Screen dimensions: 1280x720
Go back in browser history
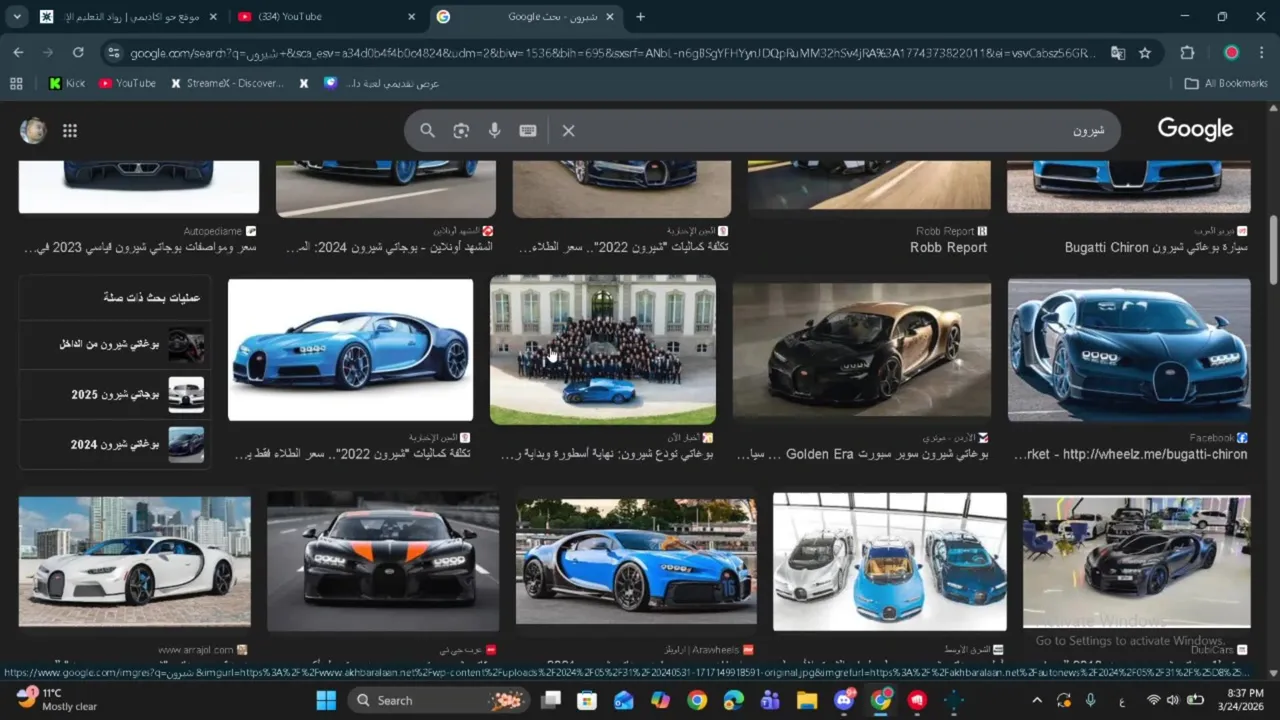tap(18, 53)
